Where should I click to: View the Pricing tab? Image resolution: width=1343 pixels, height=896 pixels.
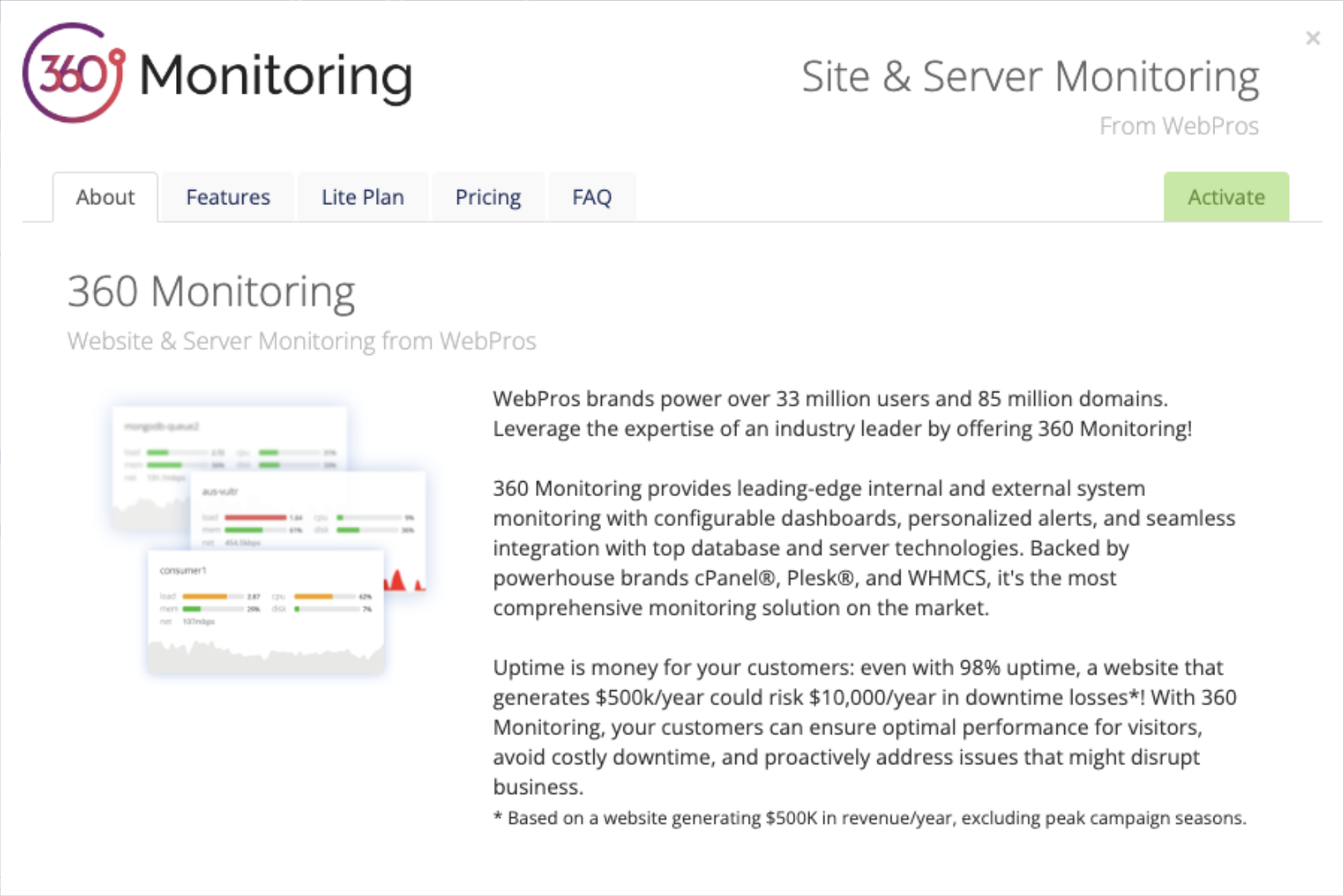[x=488, y=197]
